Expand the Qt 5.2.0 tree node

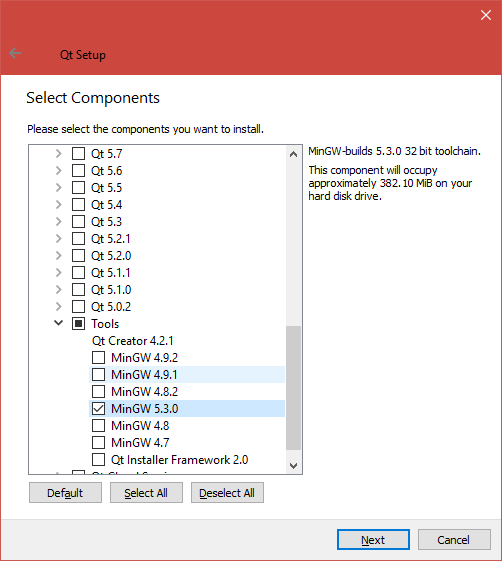click(59, 255)
